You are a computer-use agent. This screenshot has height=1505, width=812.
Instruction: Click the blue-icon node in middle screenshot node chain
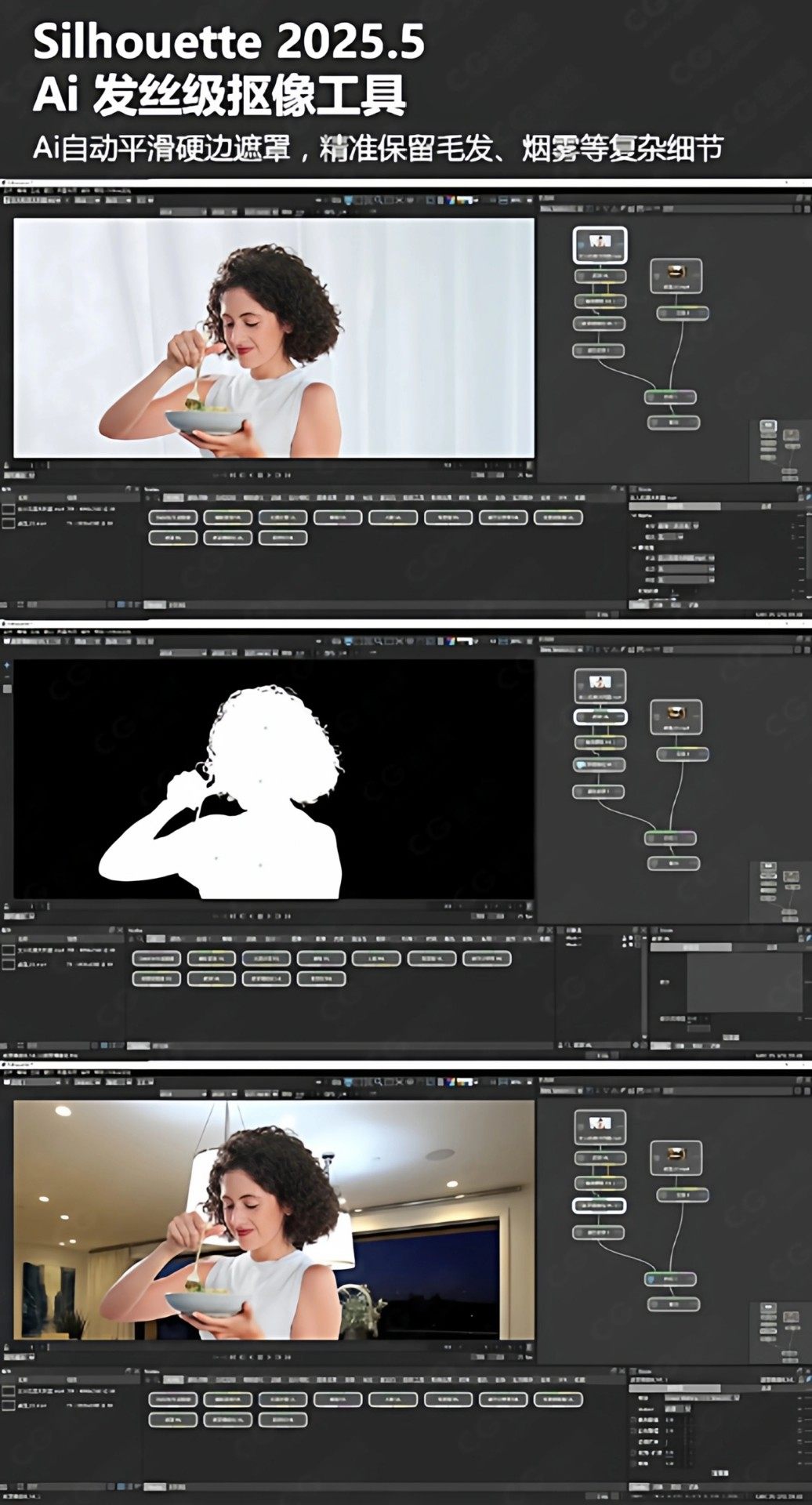pyautogui.click(x=600, y=764)
